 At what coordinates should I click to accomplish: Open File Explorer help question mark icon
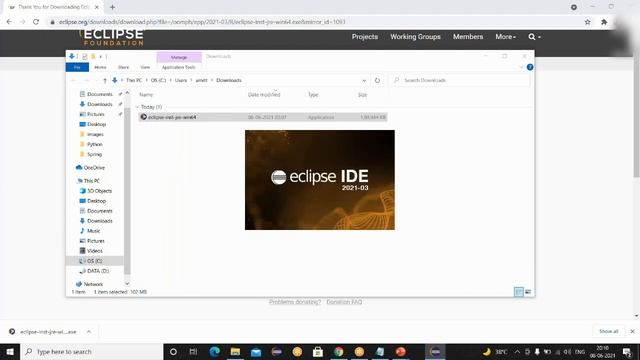click(x=530, y=67)
